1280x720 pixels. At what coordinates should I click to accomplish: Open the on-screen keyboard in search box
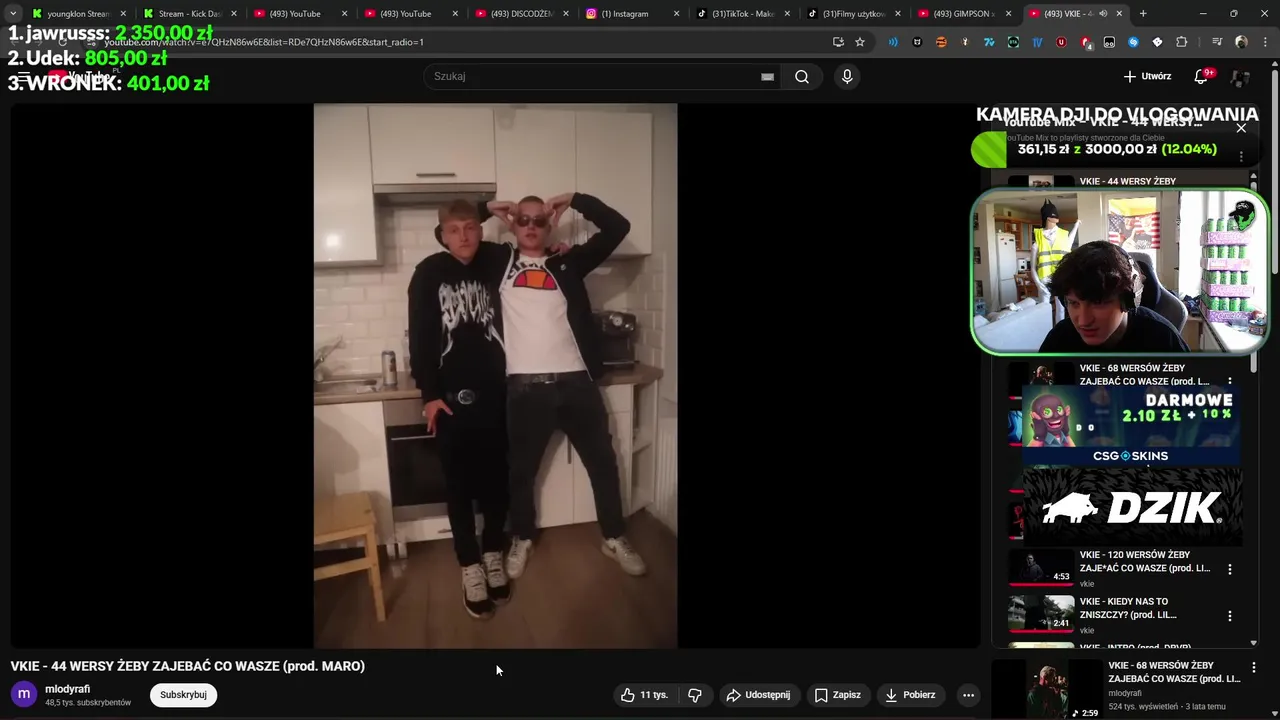coord(767,76)
